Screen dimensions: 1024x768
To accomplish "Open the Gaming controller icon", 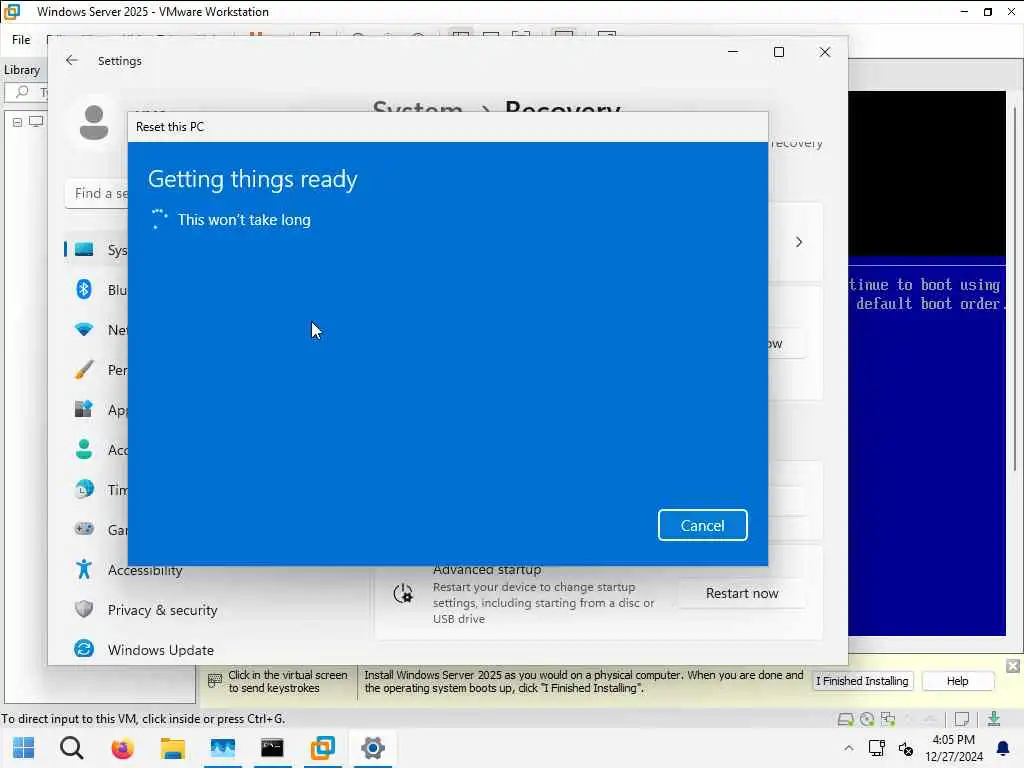I will pyautogui.click(x=84, y=529).
